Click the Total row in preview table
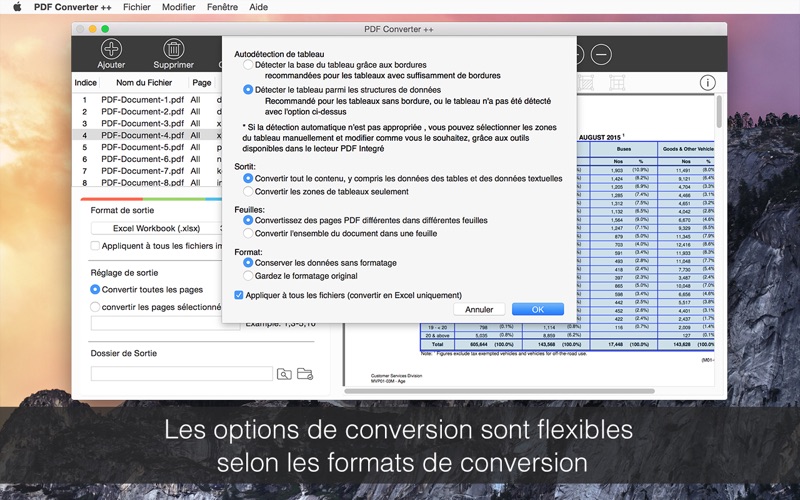 click(567, 344)
